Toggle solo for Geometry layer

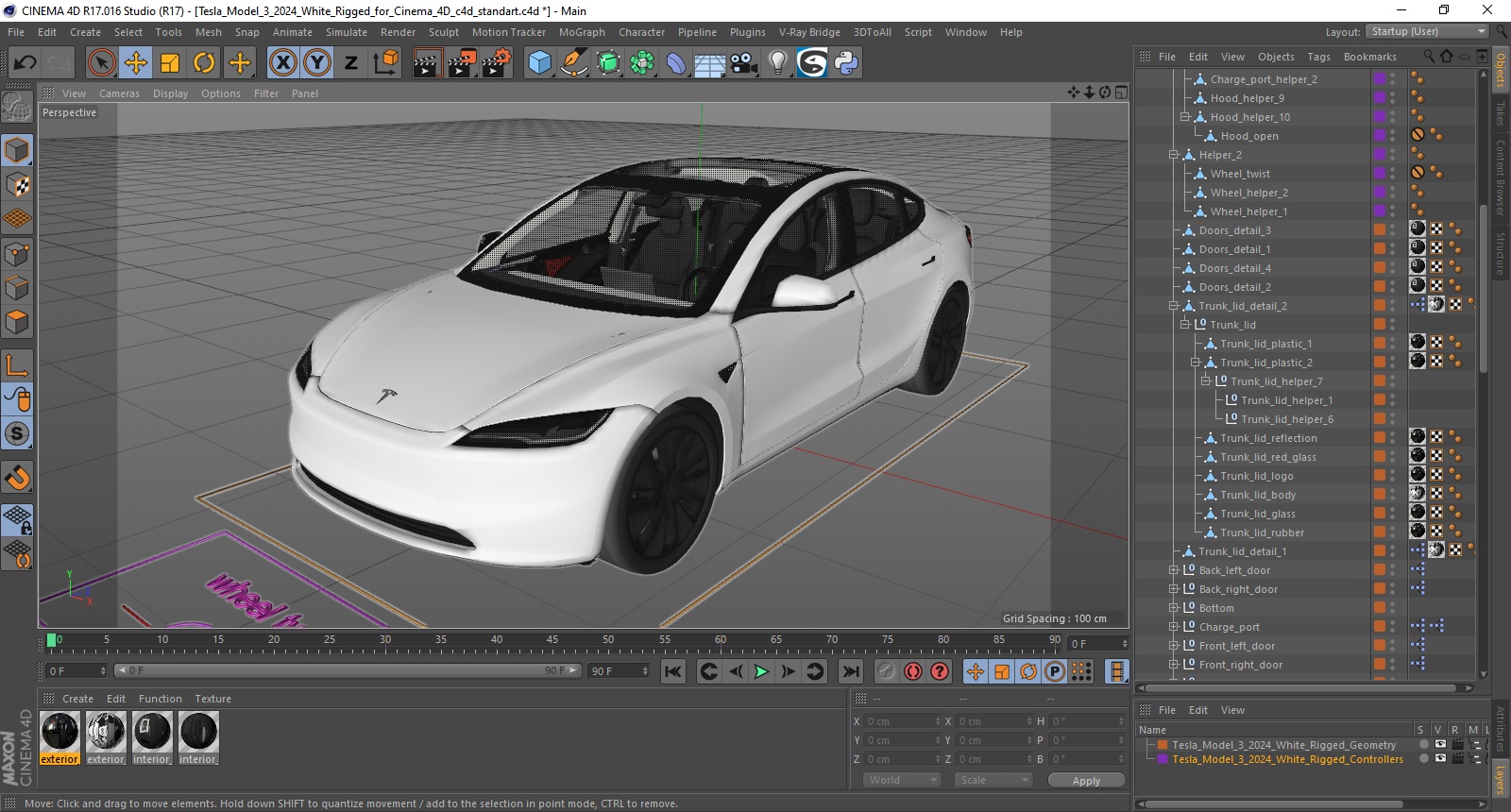(x=1422, y=745)
